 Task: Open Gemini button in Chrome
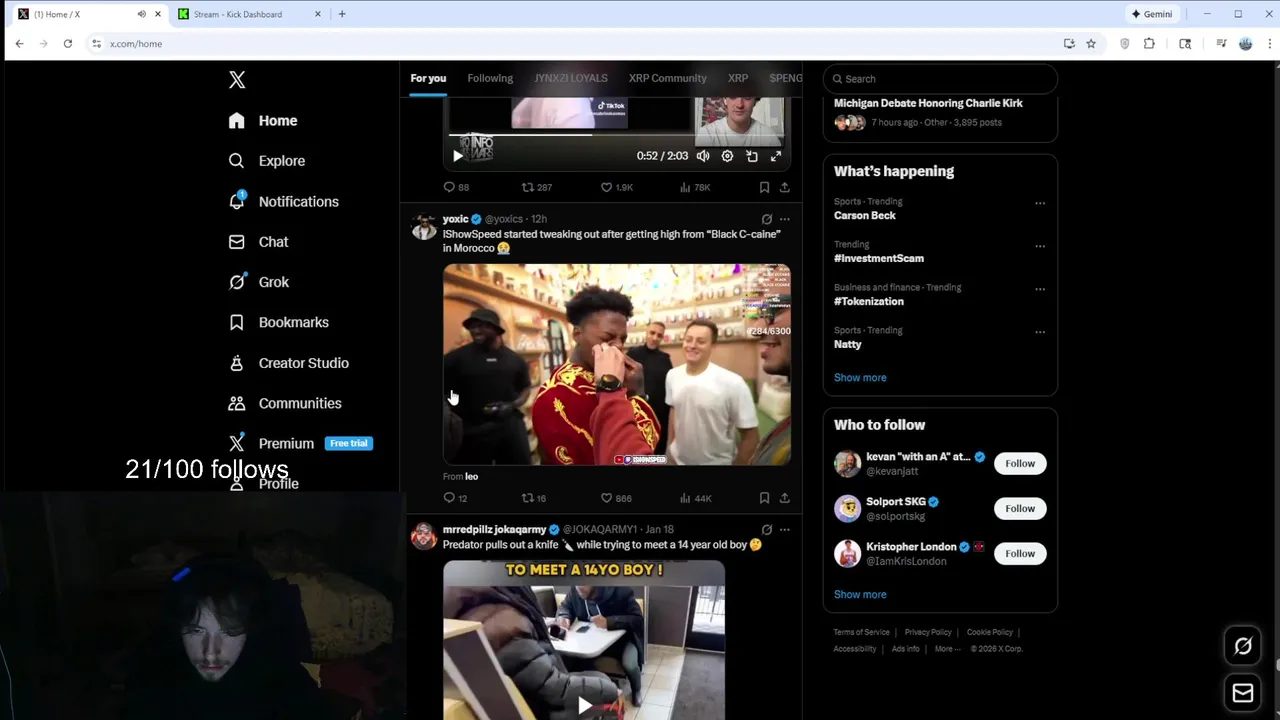point(1151,14)
